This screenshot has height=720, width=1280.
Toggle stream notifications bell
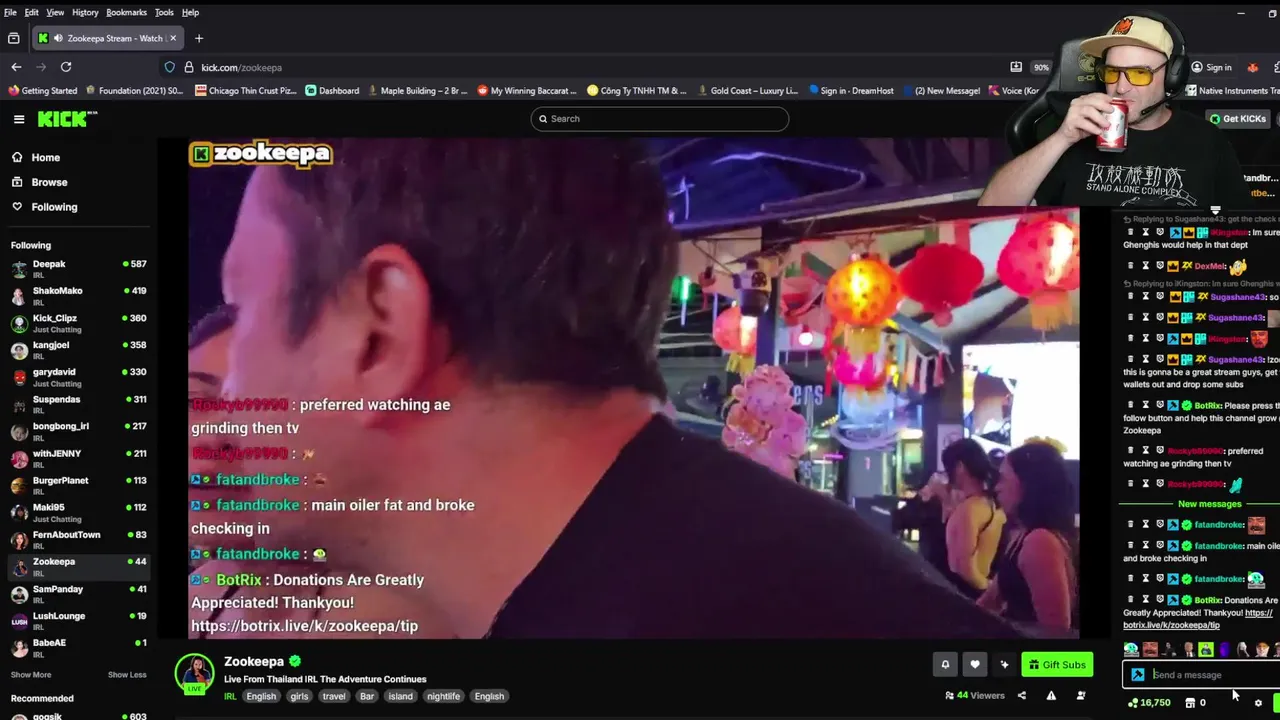point(945,664)
